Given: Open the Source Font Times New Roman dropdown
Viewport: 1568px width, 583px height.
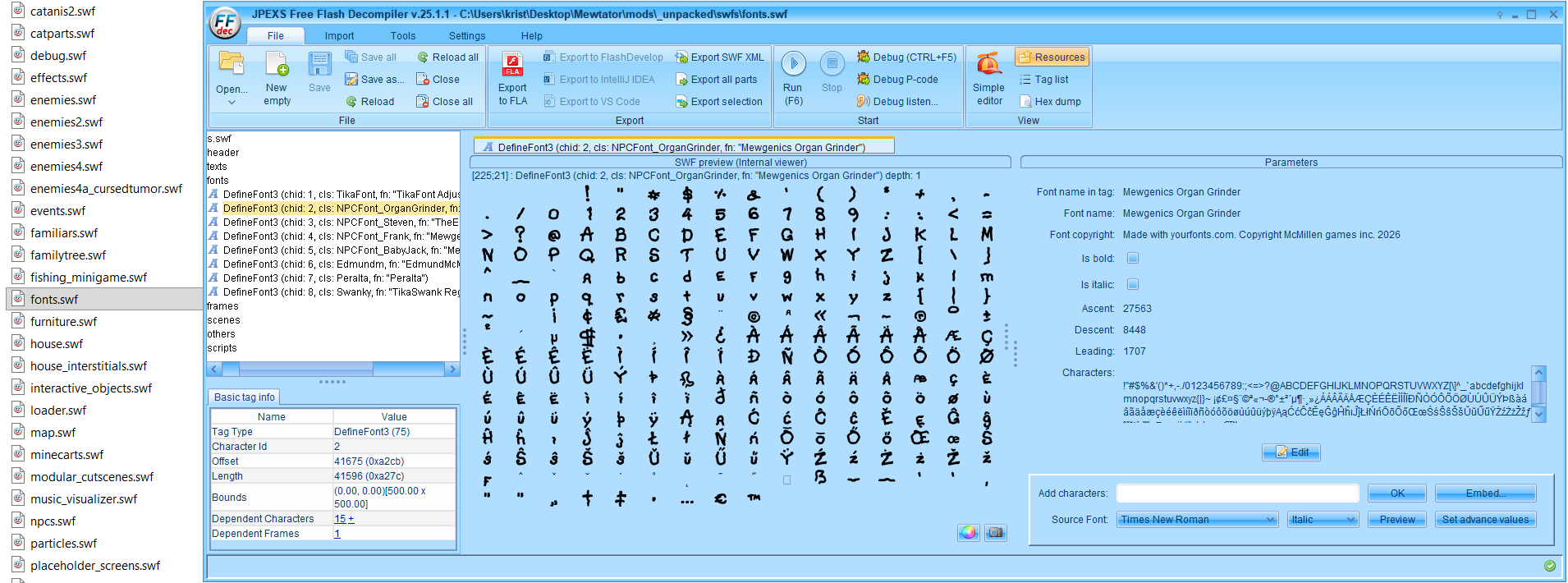Looking at the screenshot, I should [x=1197, y=520].
